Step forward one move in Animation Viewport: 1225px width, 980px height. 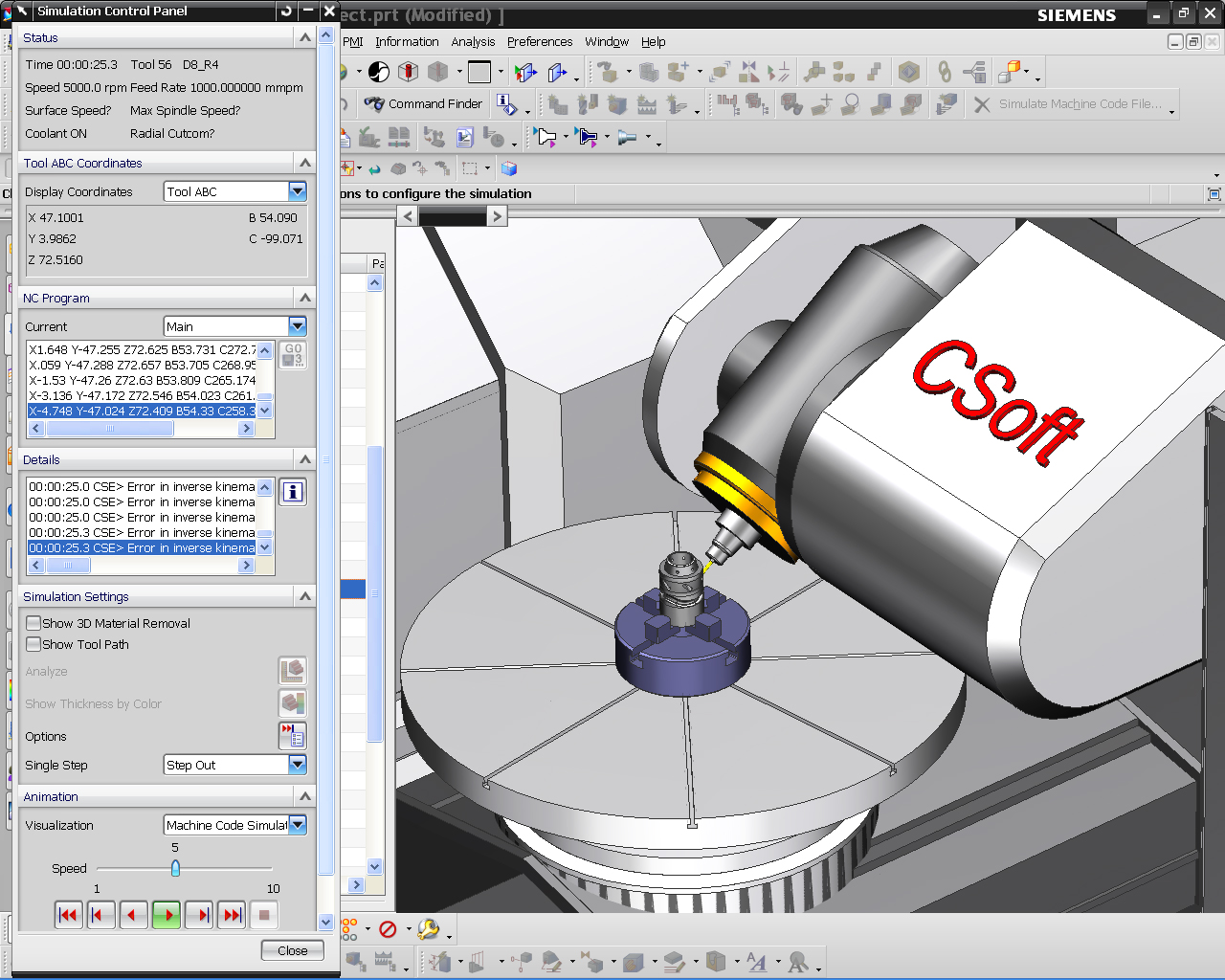(x=199, y=915)
